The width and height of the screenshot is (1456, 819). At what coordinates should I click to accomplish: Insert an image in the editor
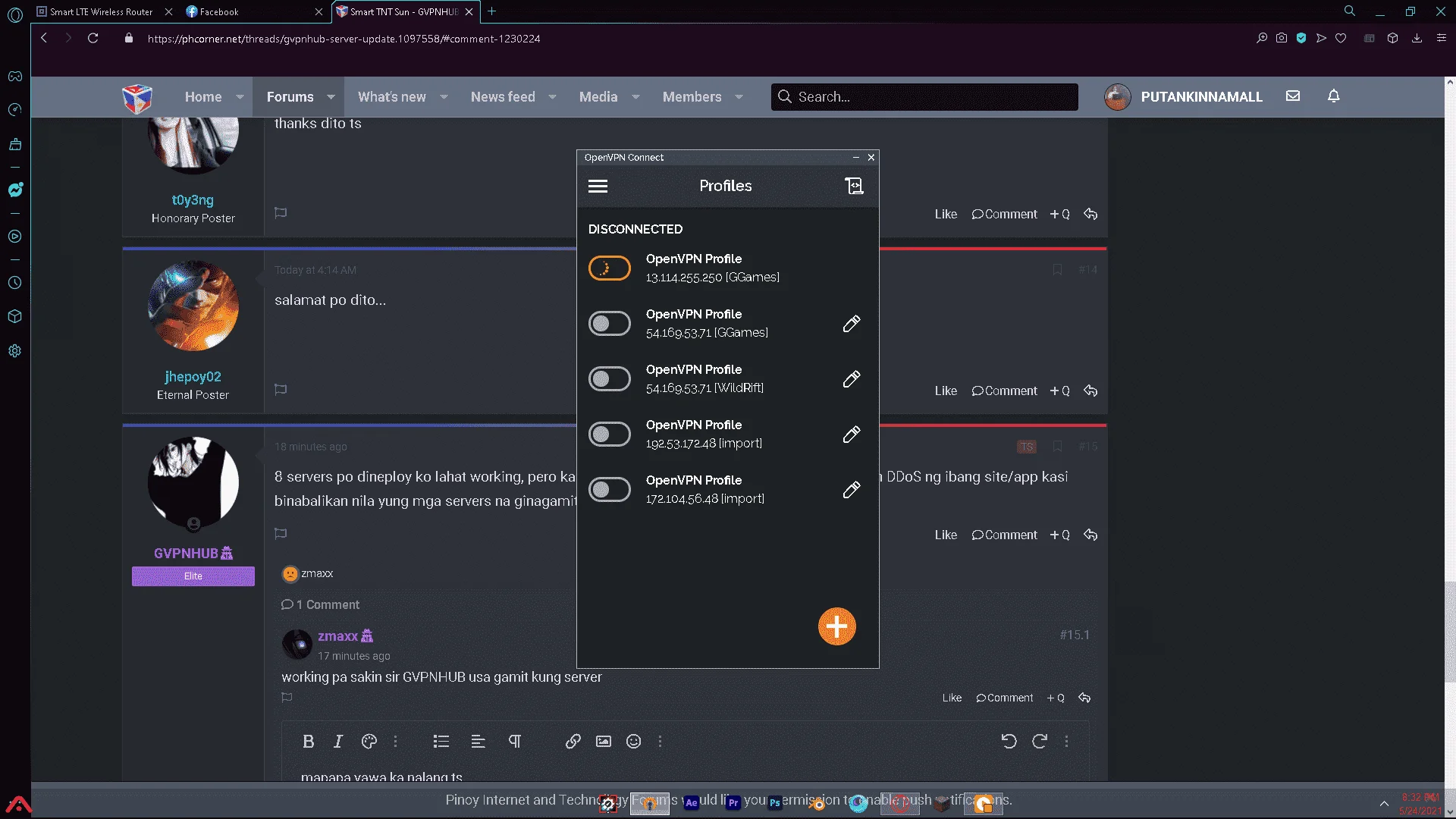604,742
